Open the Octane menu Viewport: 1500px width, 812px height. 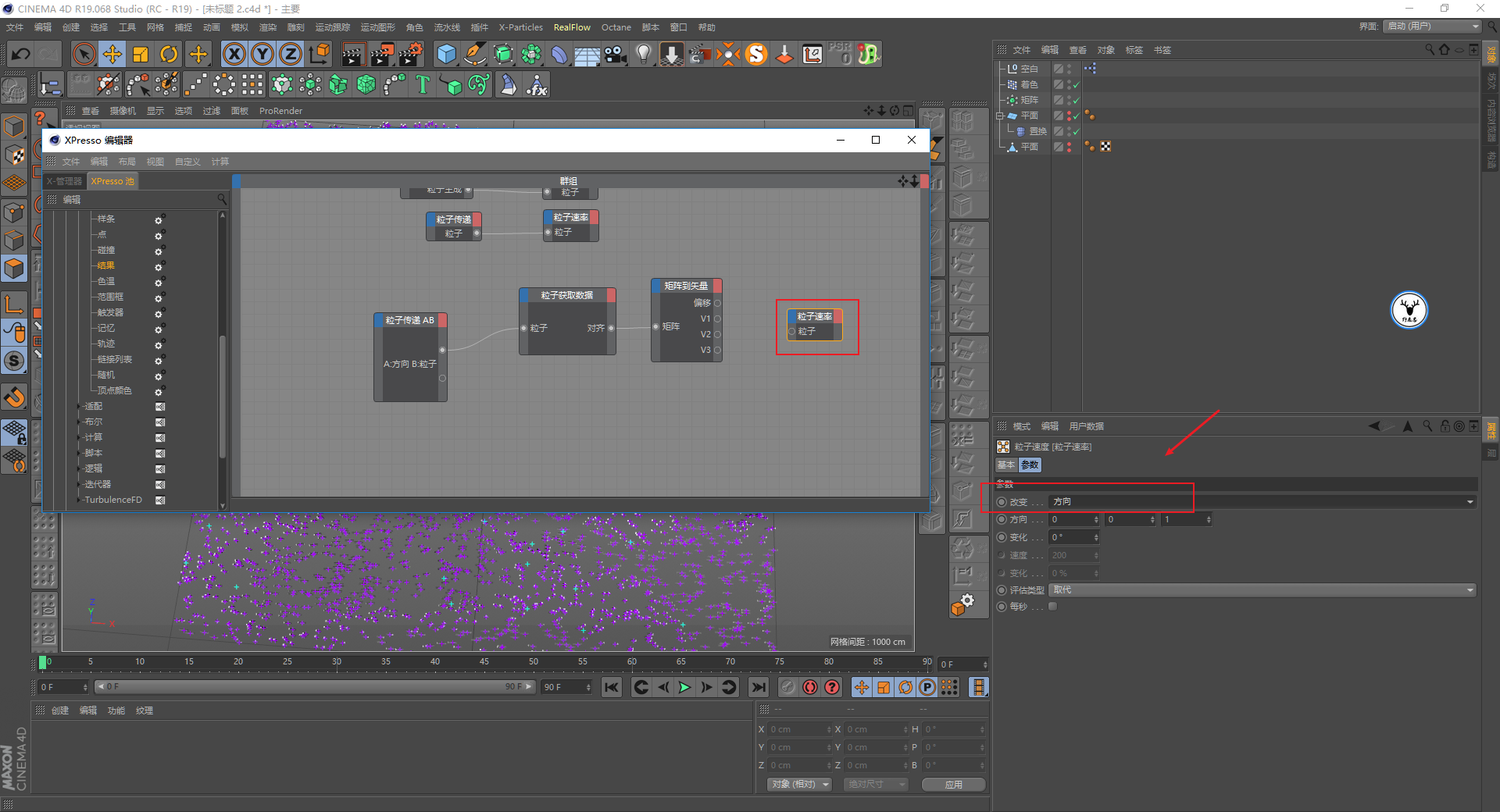pos(616,27)
